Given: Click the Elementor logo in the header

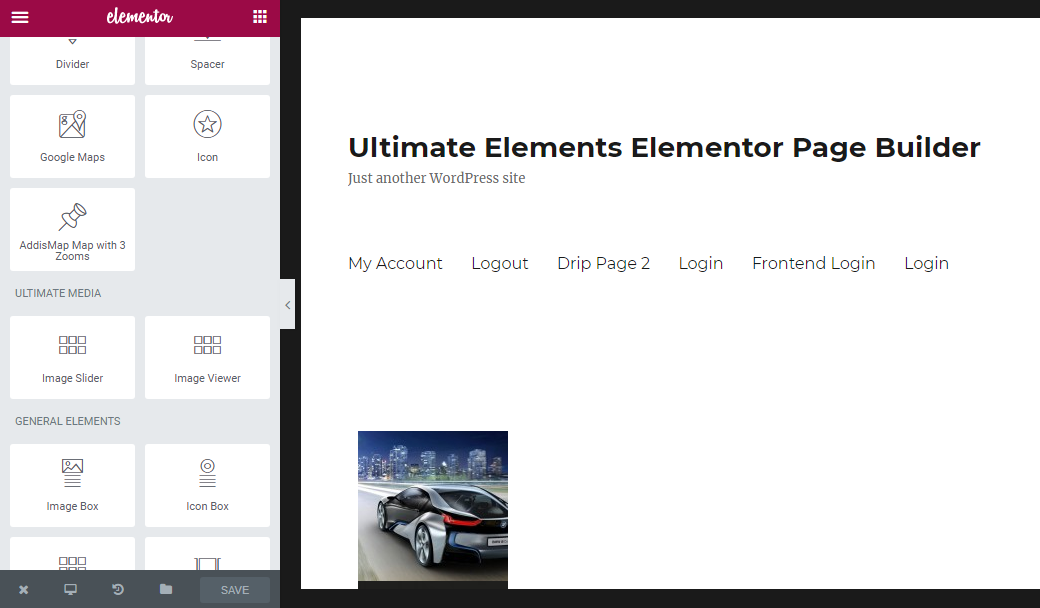Looking at the screenshot, I should point(140,17).
